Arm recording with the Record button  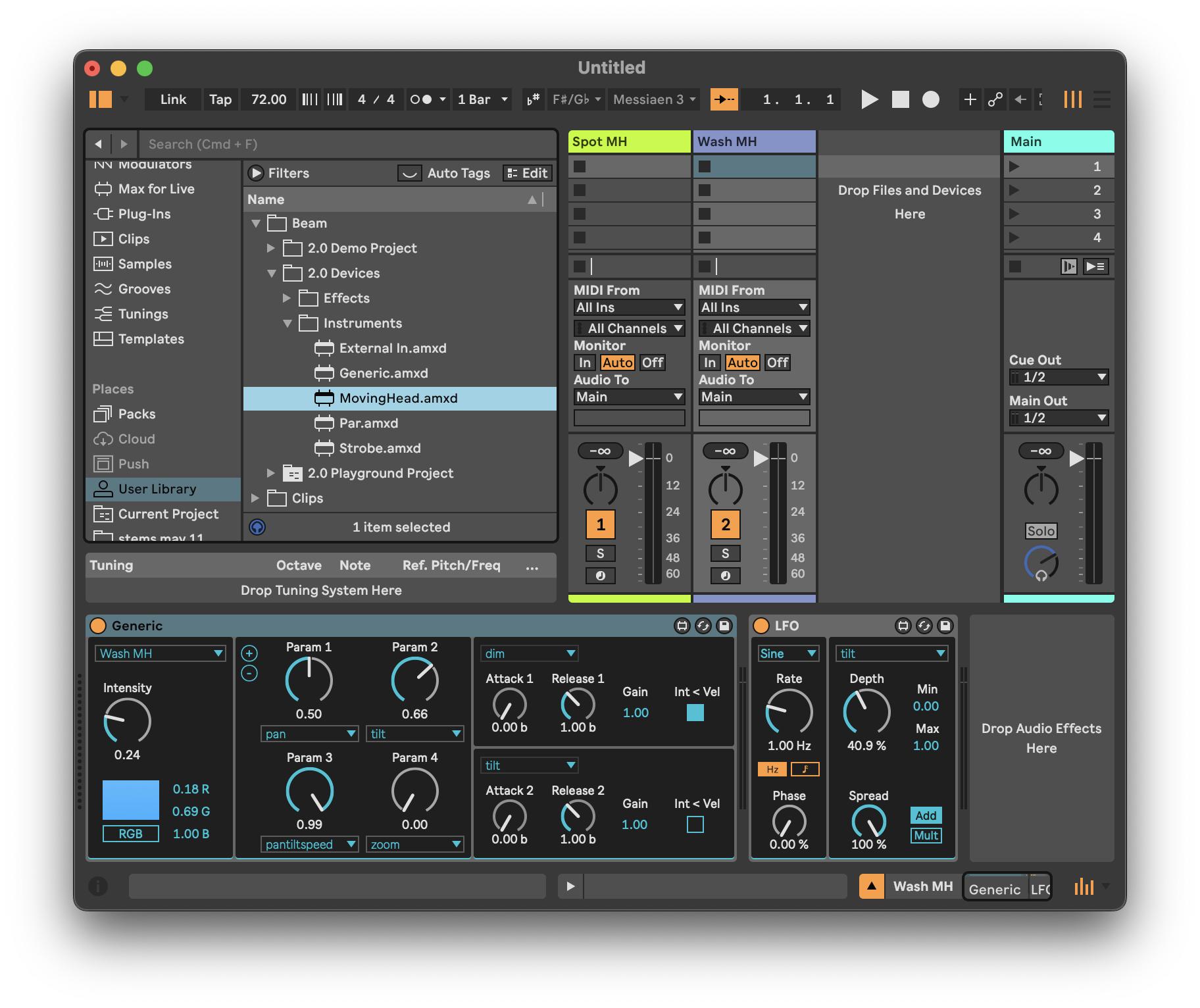[x=930, y=99]
